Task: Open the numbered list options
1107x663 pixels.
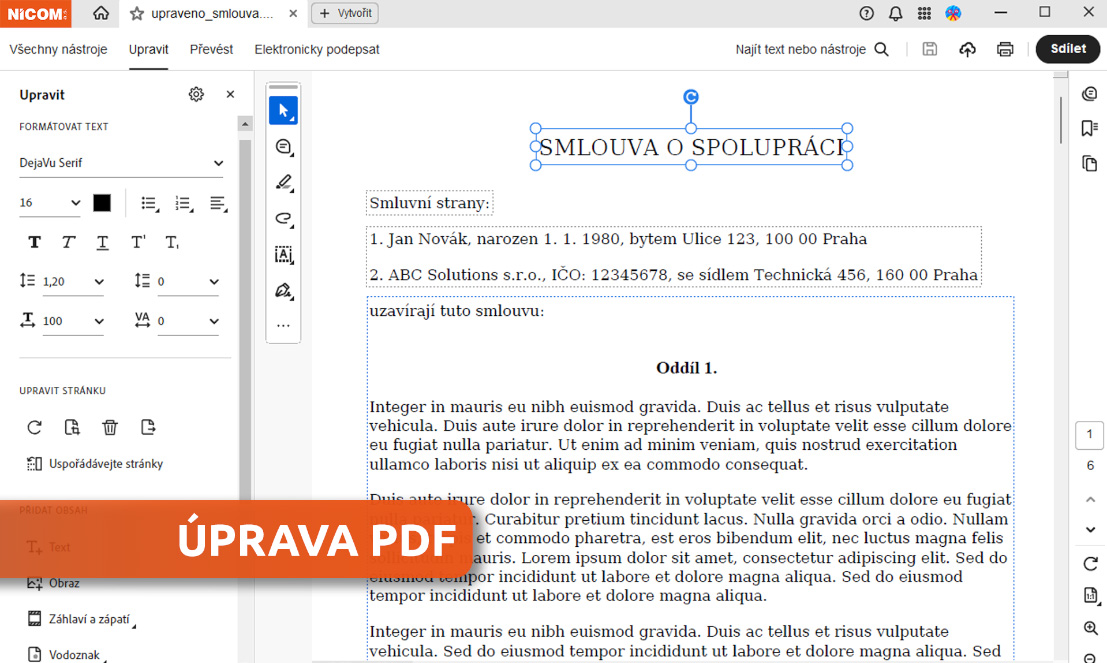Action: tap(184, 203)
